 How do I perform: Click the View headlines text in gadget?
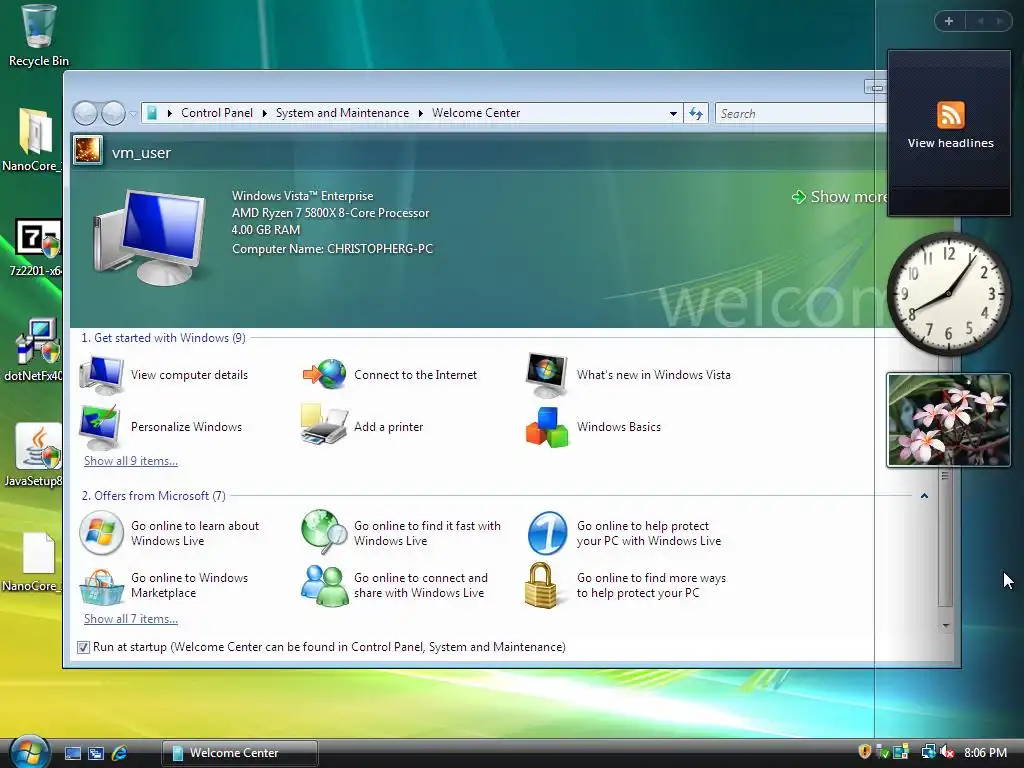pos(950,143)
